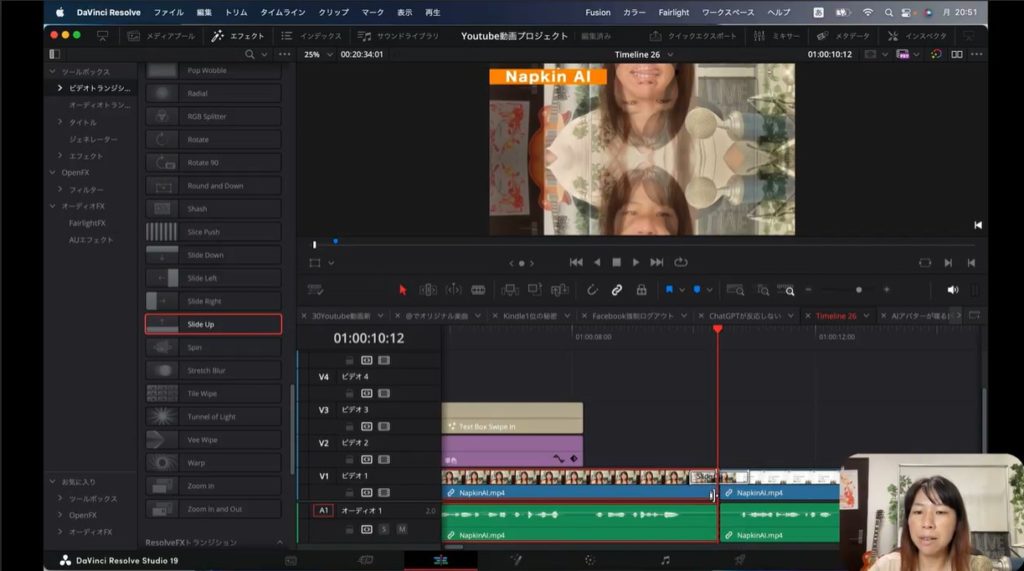Open the インスペクタ panel
This screenshot has height=571, width=1024.
pyautogui.click(x=918, y=36)
